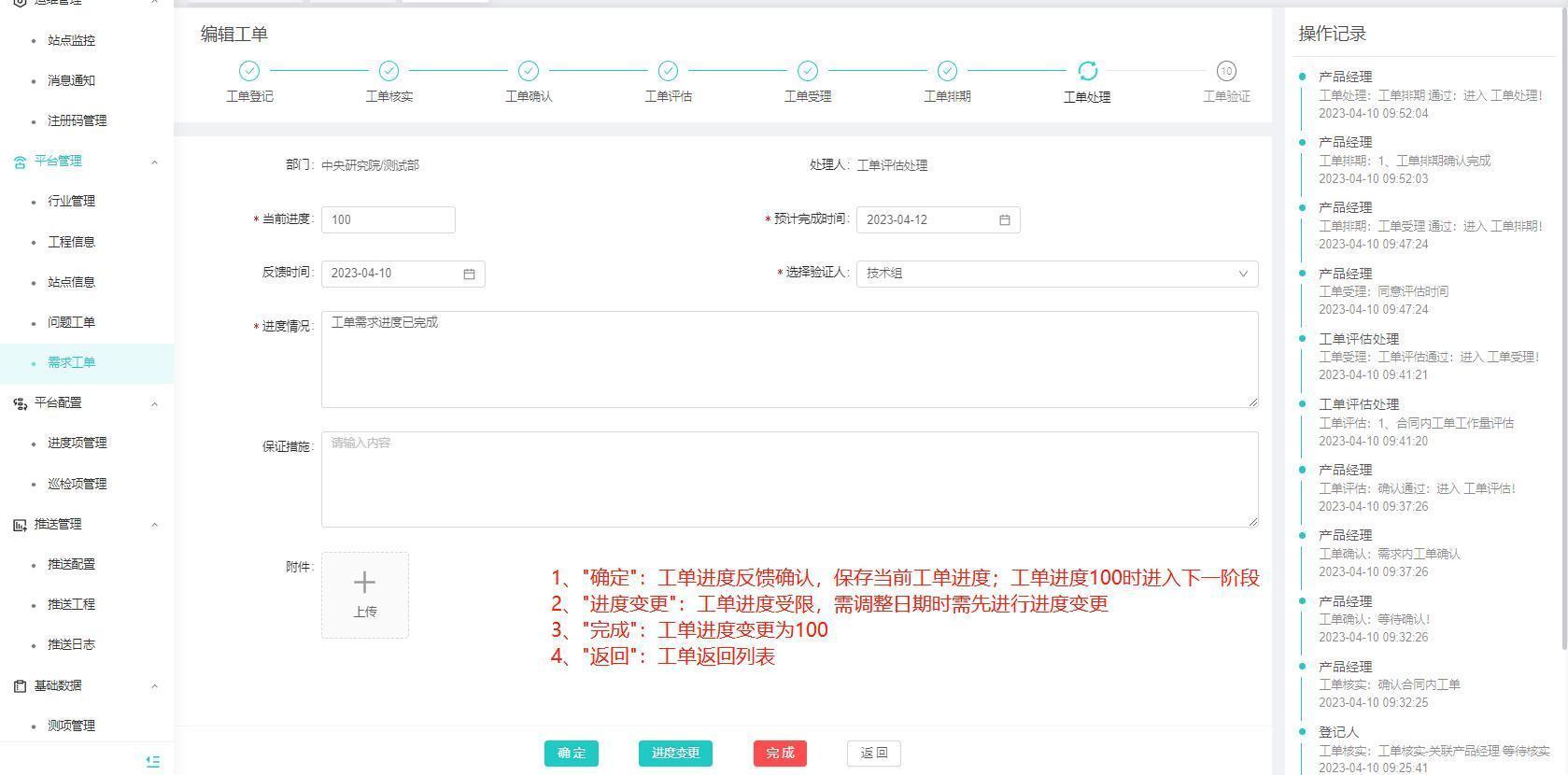
Task: Click the 进度变更 button
Action: [x=675, y=754]
